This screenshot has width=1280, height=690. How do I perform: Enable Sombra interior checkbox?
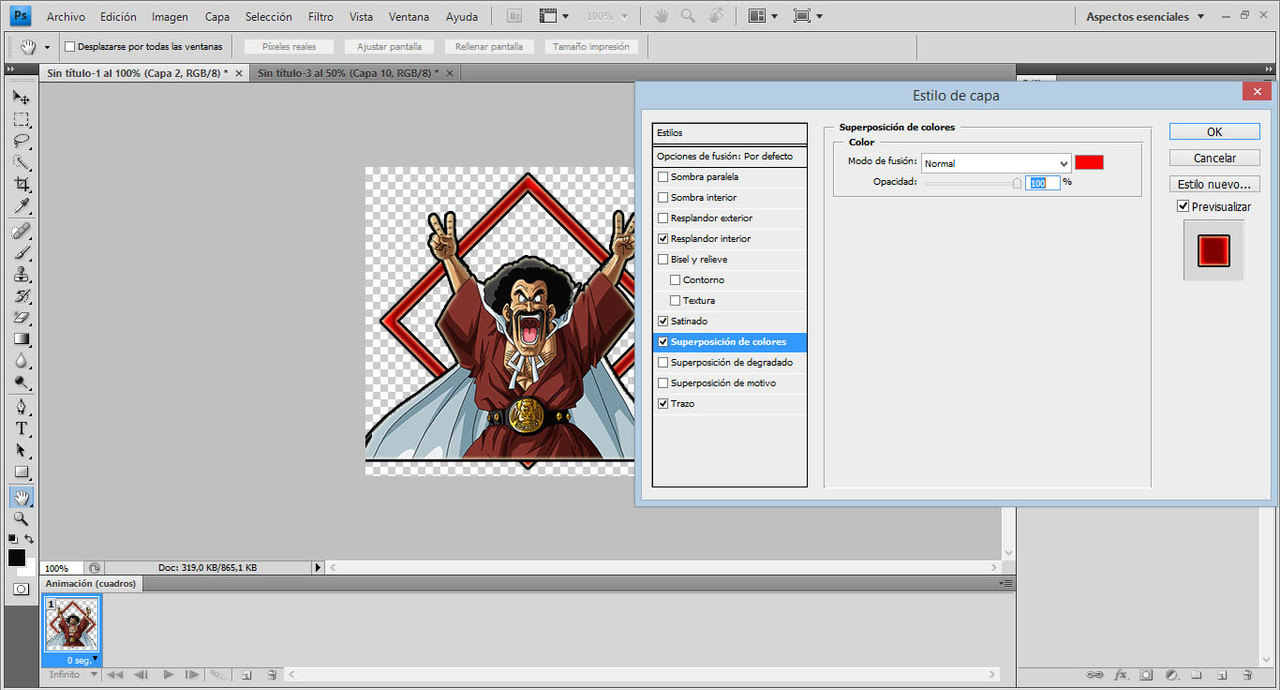tap(663, 198)
